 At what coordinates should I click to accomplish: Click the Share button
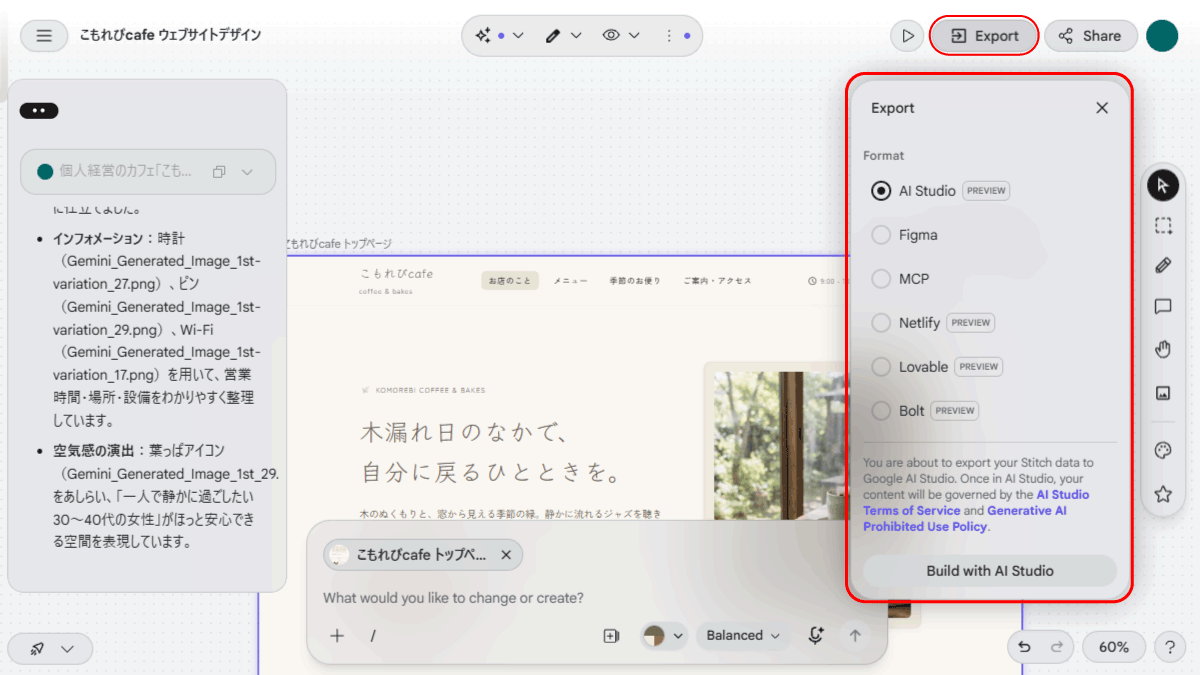[x=1091, y=36]
